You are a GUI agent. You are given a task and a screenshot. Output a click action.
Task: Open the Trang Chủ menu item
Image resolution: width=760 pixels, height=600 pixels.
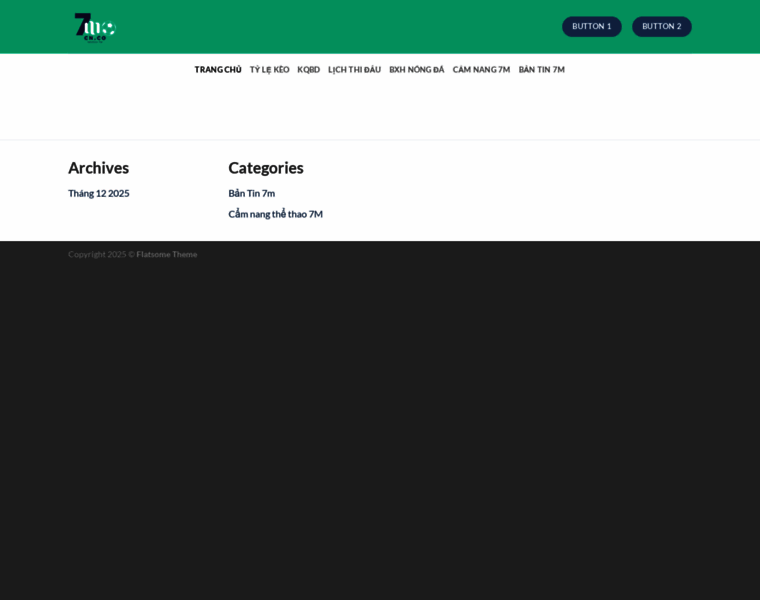217,70
